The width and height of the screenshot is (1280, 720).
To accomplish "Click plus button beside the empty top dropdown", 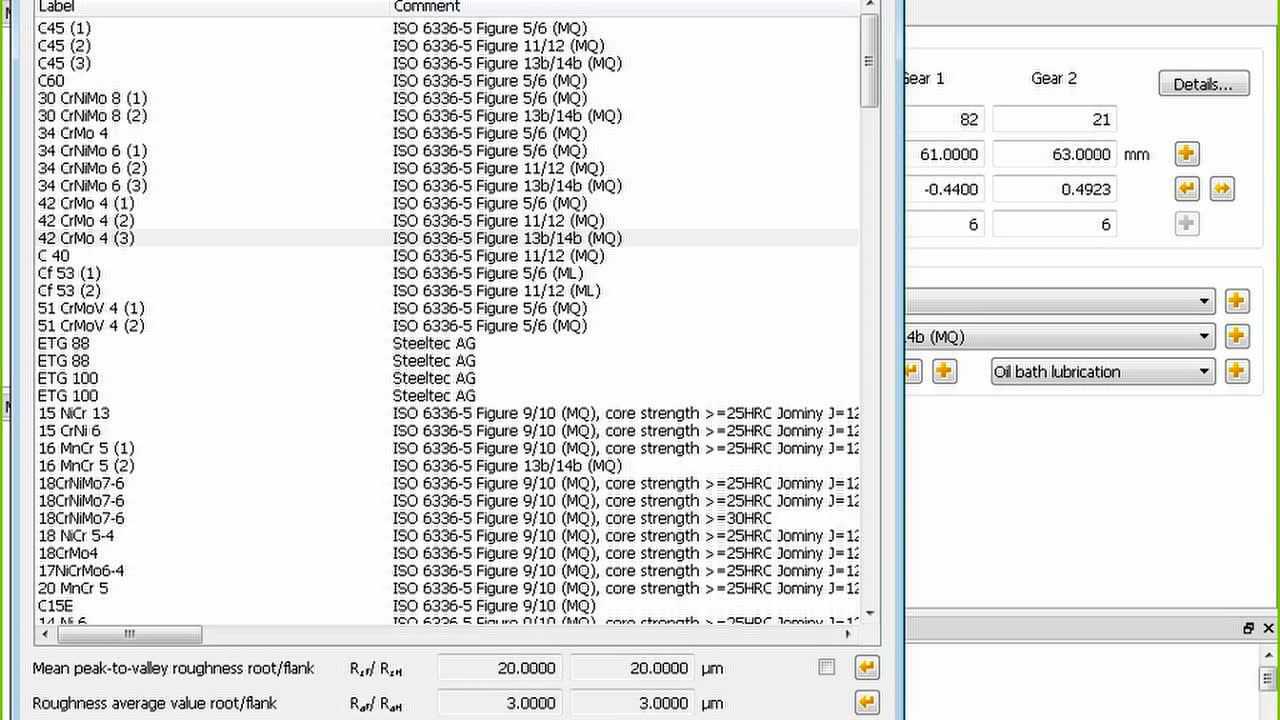I will pos(1237,301).
